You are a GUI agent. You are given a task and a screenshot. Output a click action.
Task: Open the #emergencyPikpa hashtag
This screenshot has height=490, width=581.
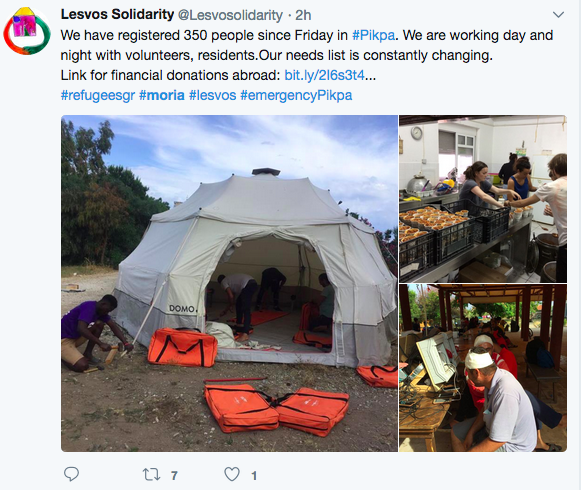[296, 95]
